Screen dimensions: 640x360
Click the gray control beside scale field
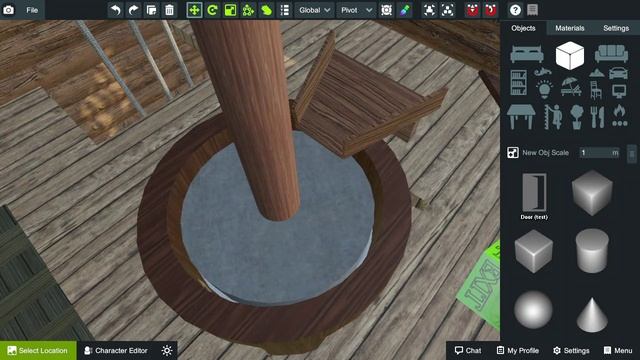point(631,153)
